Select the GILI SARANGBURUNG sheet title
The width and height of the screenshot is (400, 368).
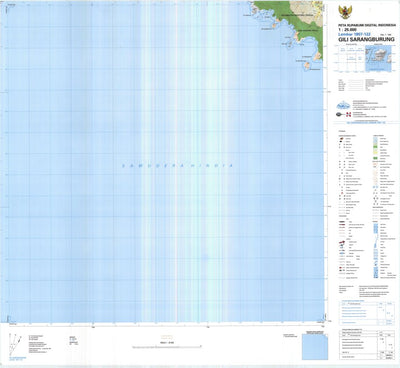366,39
